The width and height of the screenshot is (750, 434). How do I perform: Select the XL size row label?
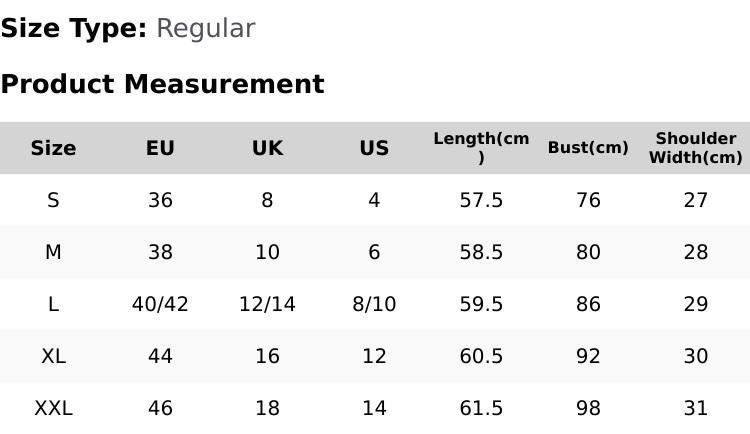53,356
